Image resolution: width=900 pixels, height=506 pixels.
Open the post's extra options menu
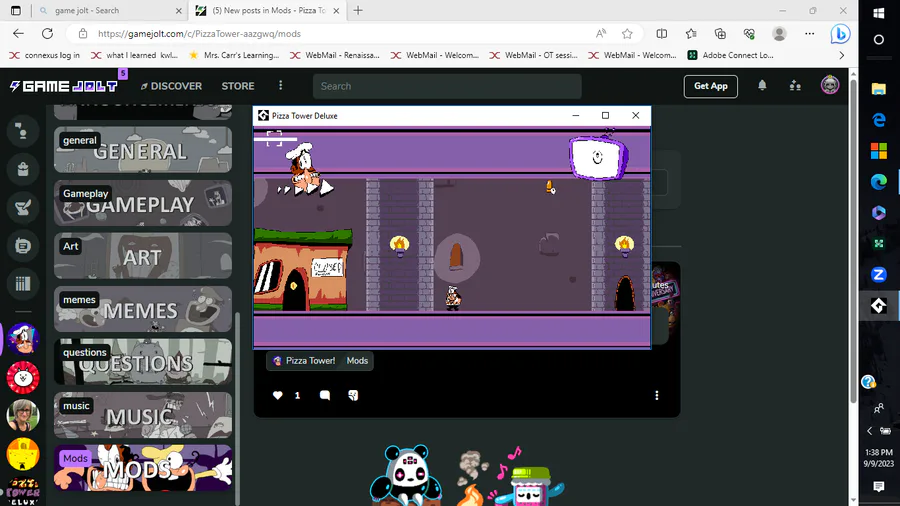click(657, 395)
